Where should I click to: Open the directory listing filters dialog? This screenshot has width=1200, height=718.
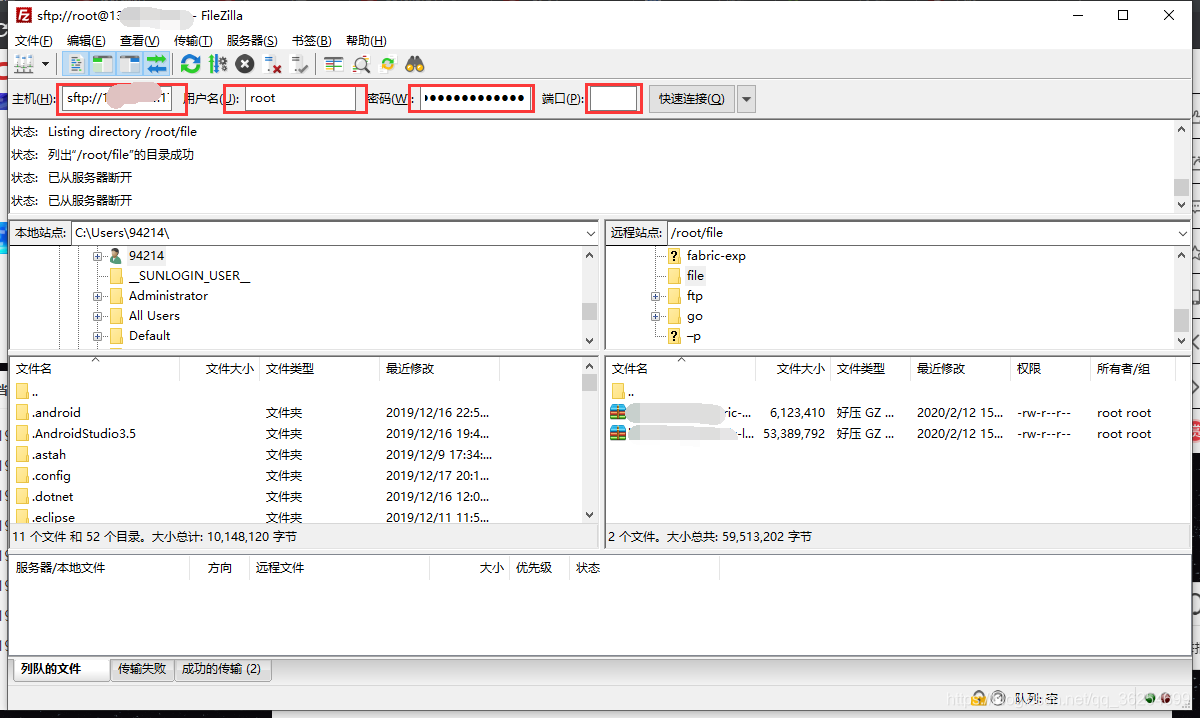coord(333,64)
